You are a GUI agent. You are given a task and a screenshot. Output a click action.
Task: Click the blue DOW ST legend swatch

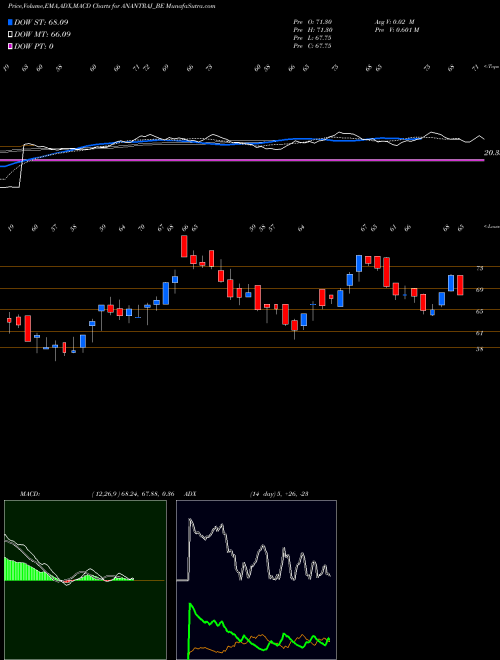tap(11, 22)
